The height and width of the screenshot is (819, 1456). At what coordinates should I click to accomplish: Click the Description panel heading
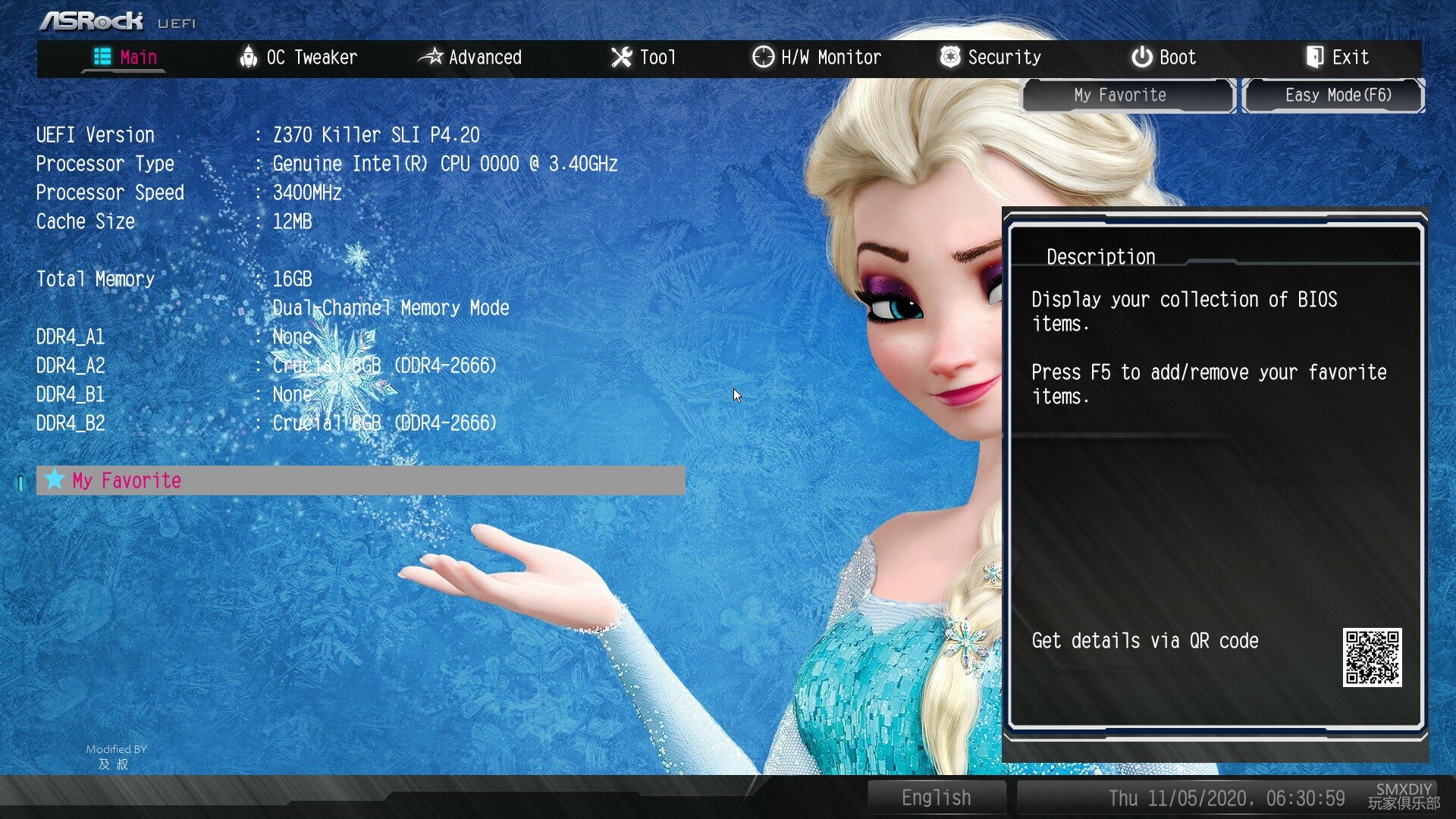pos(1100,257)
